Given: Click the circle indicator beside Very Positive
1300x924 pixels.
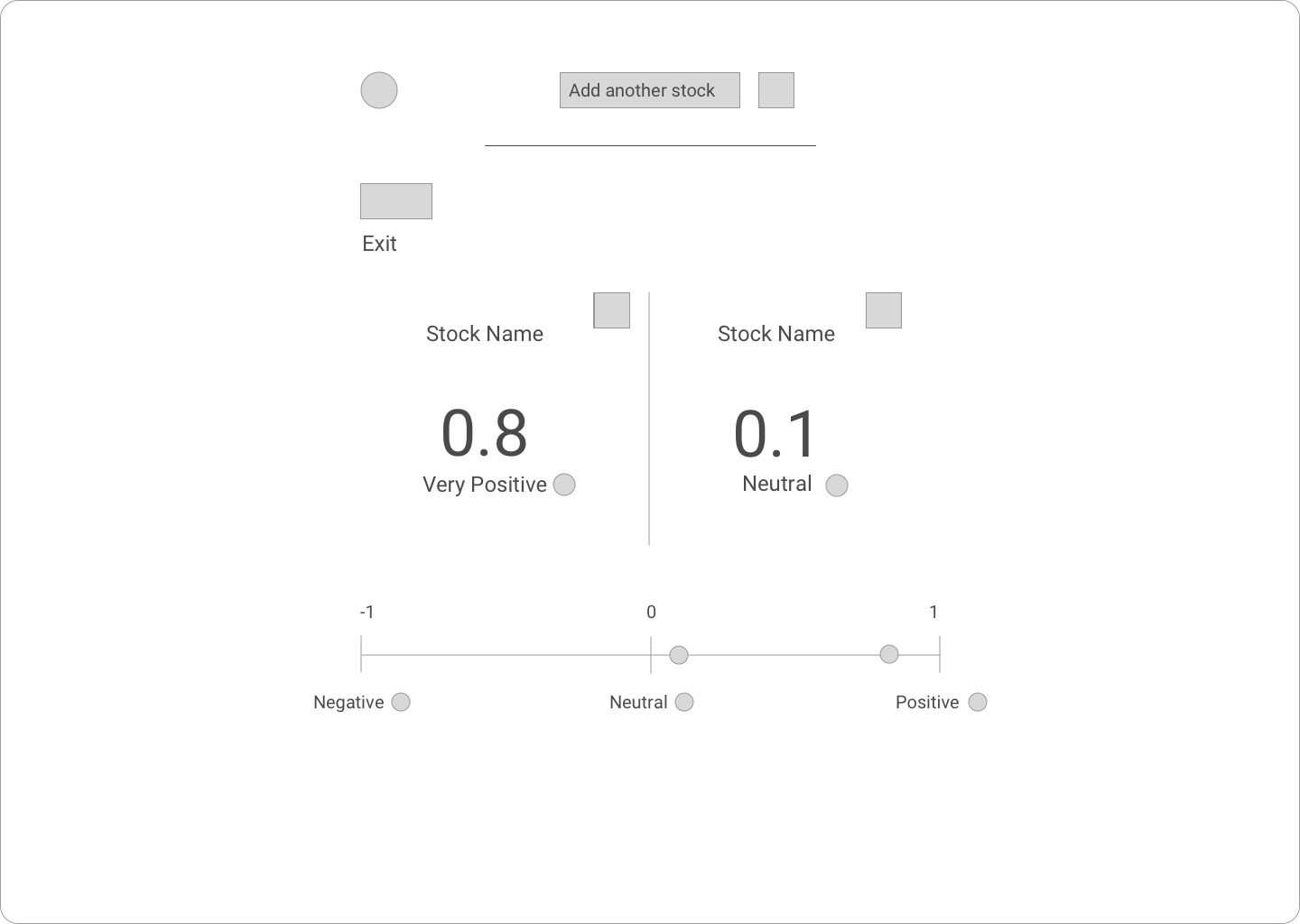Looking at the screenshot, I should point(564,485).
